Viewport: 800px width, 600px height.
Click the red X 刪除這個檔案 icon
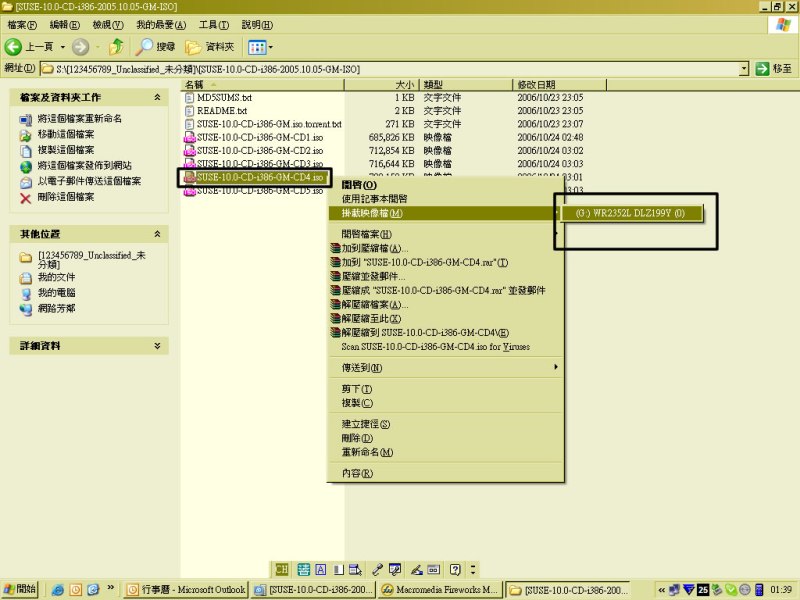26,198
